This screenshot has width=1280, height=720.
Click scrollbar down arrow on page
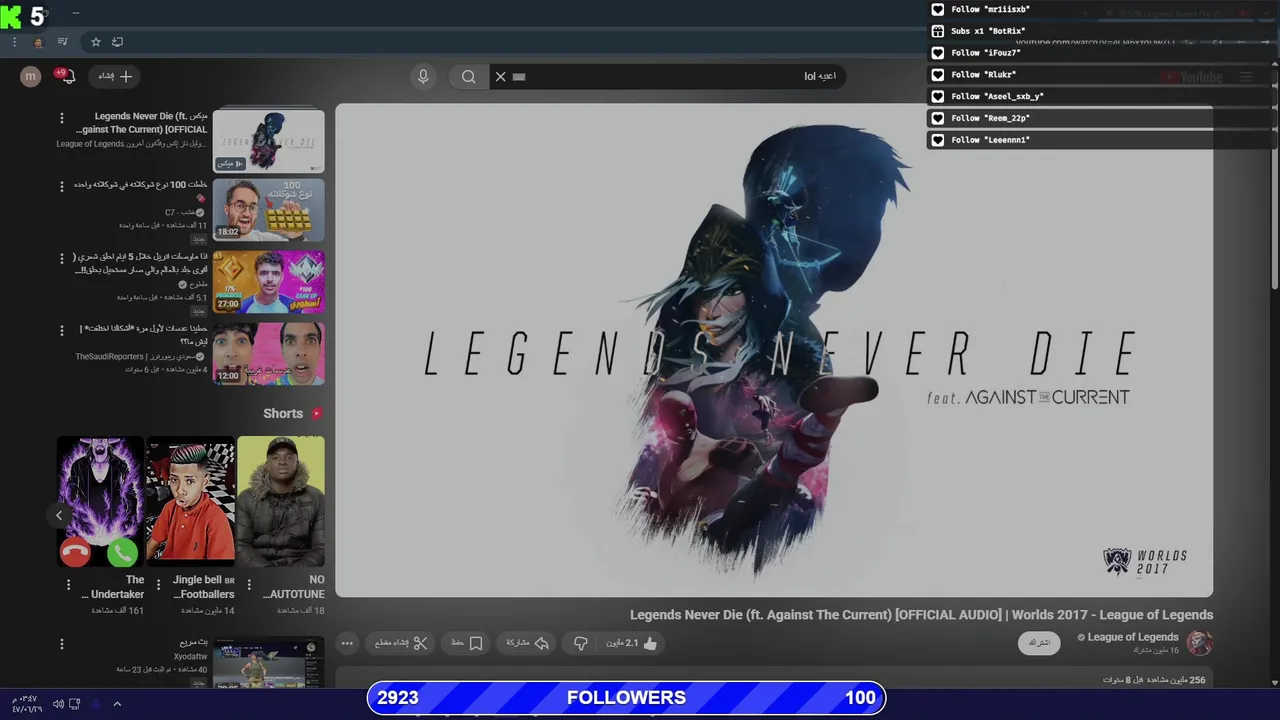(1274, 682)
